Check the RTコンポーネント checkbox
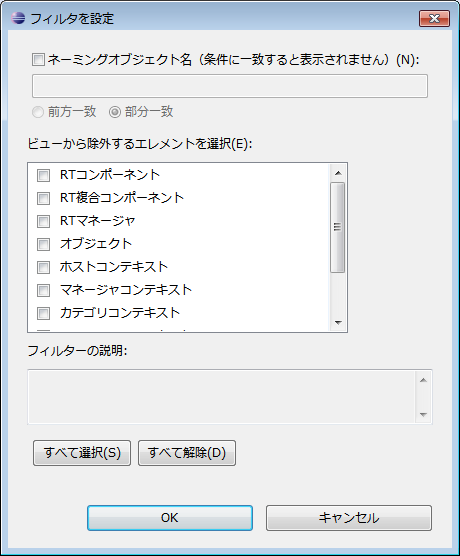The image size is (460, 556). 43,175
